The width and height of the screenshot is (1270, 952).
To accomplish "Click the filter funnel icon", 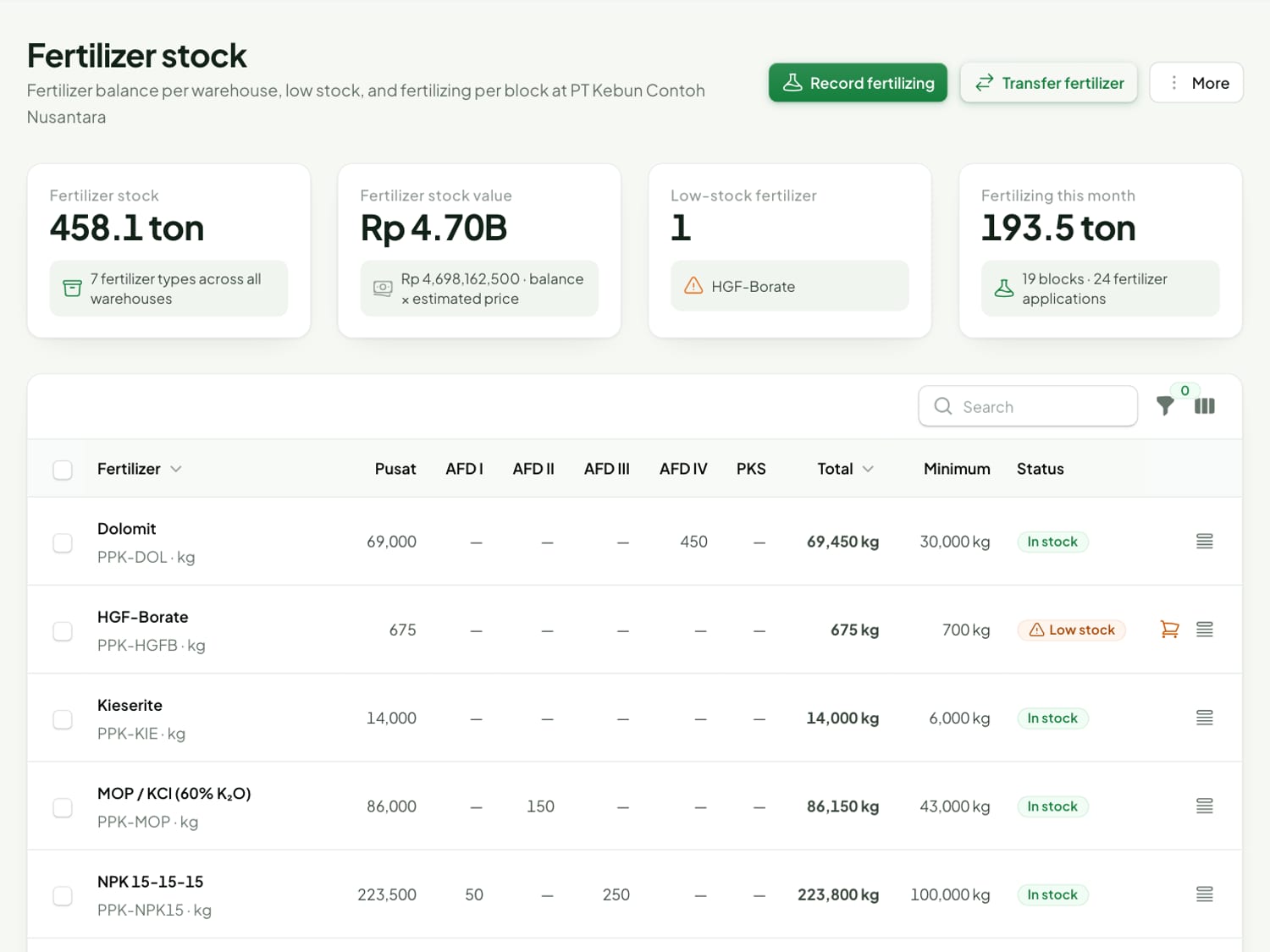I will click(1165, 406).
